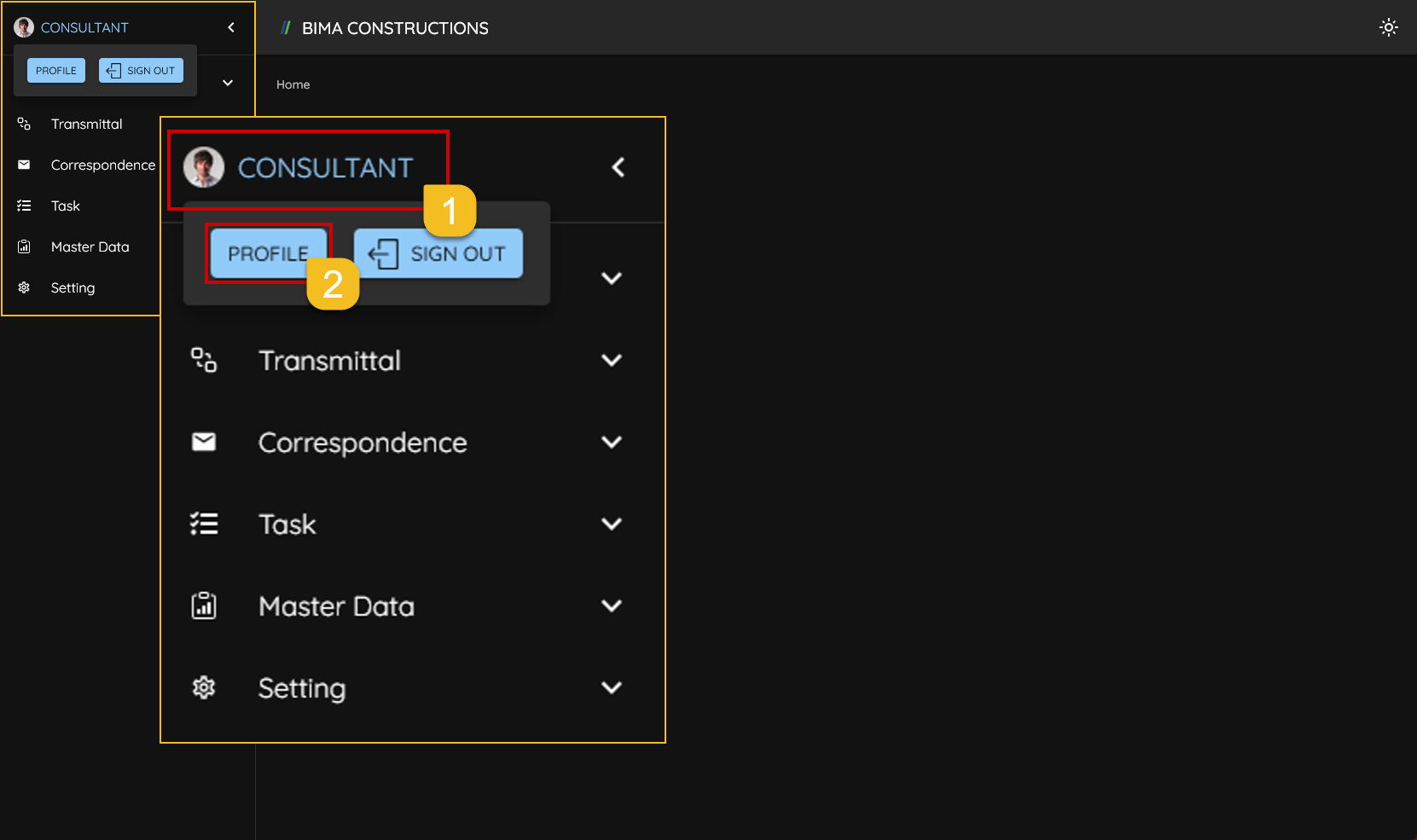This screenshot has width=1417, height=840.
Task: Click the large PROFILE button marked 2
Action: (267, 253)
